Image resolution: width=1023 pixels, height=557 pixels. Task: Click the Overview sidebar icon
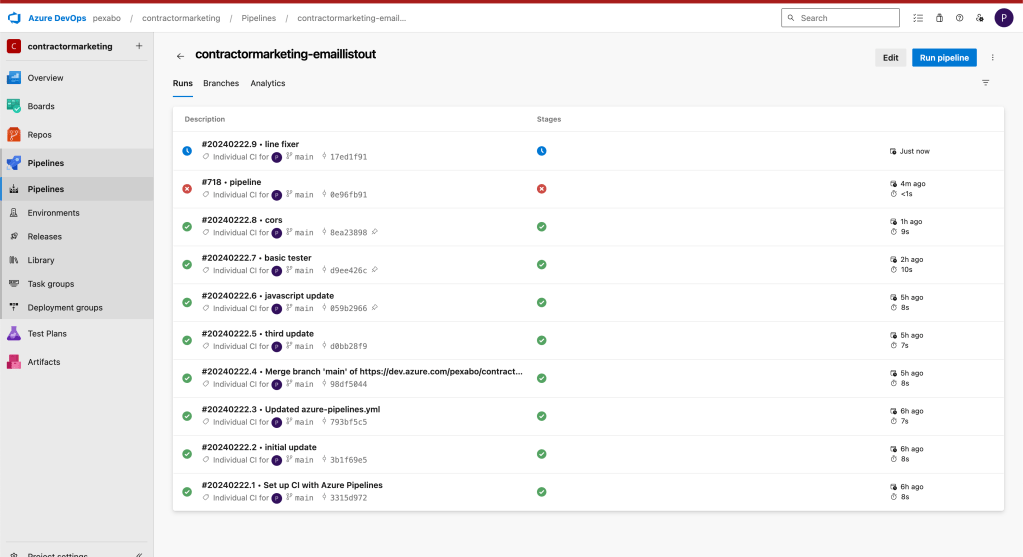pyautogui.click(x=14, y=78)
